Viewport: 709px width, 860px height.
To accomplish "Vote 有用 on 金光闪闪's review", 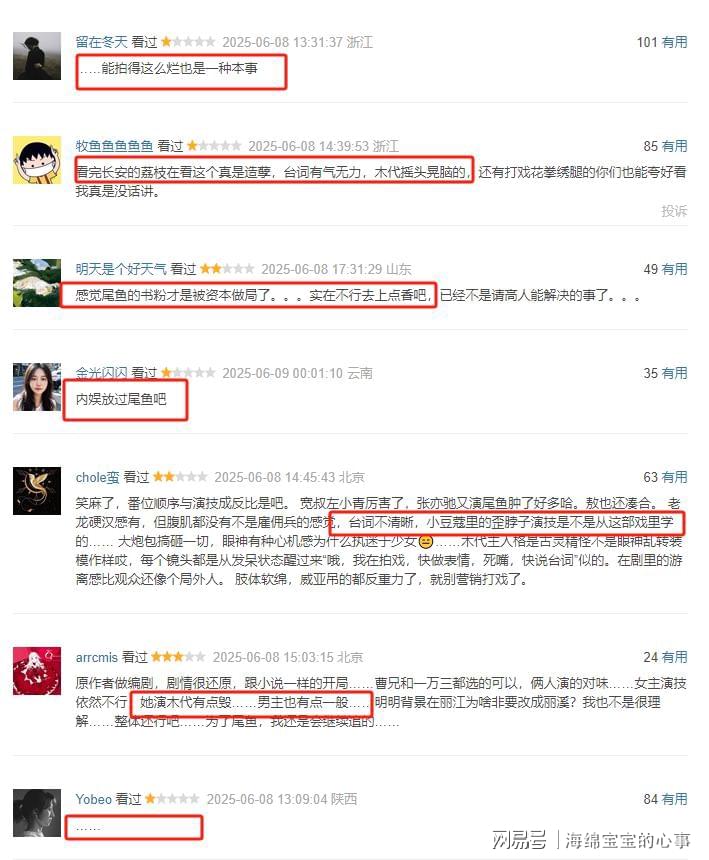I will pos(674,373).
